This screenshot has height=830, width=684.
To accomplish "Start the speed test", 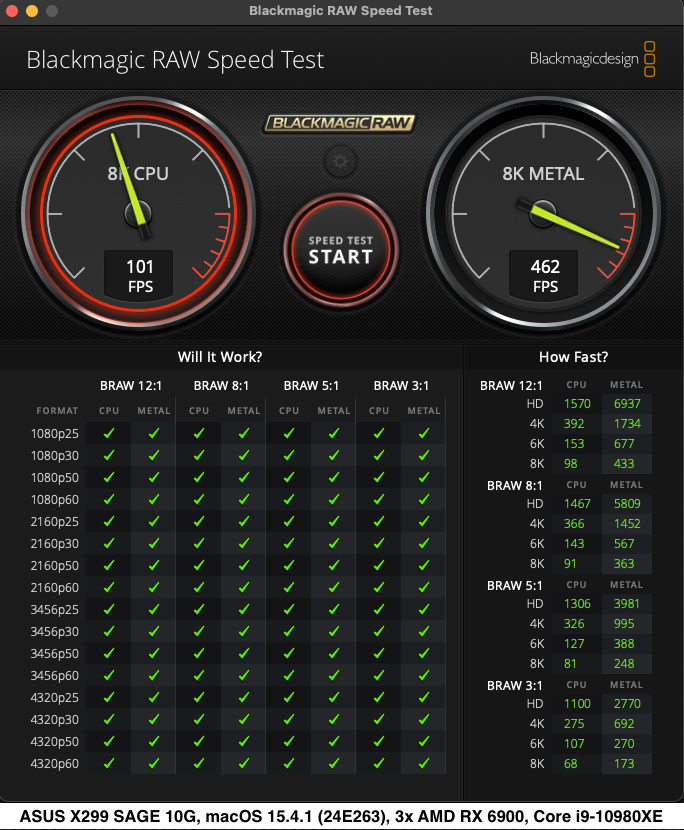I will click(x=340, y=249).
